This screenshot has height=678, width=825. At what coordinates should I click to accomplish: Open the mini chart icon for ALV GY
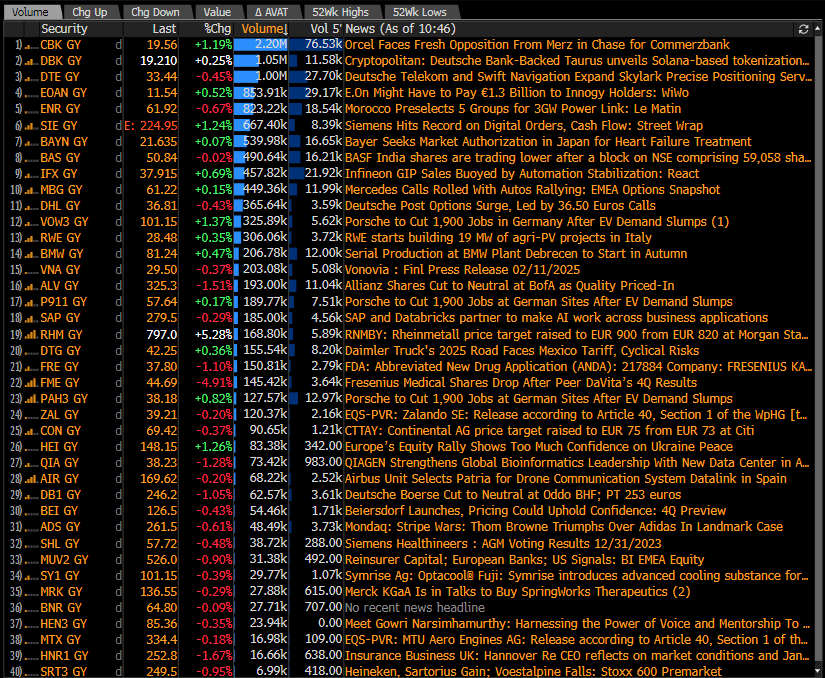tap(32, 286)
